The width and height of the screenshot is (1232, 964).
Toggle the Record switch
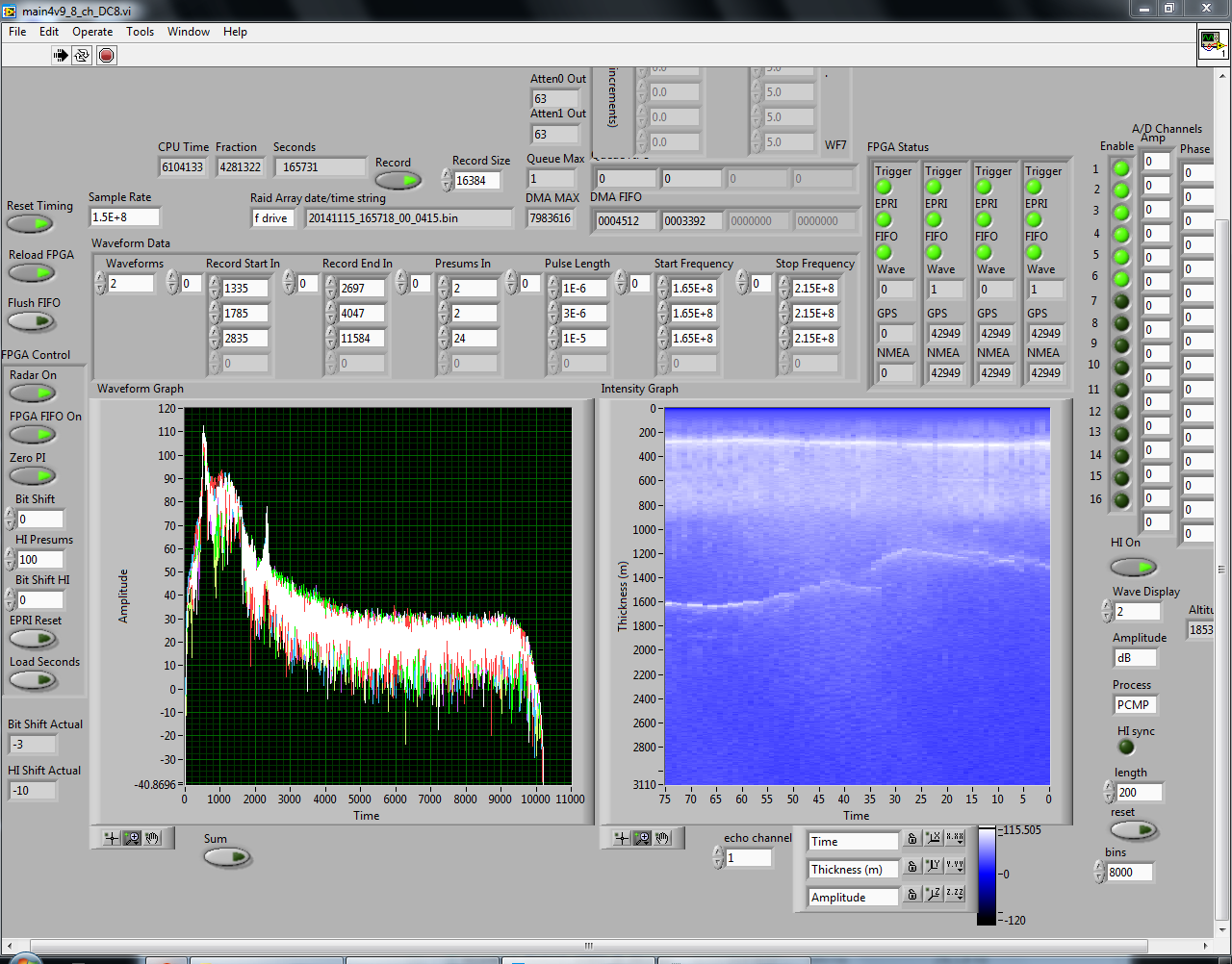(x=398, y=180)
